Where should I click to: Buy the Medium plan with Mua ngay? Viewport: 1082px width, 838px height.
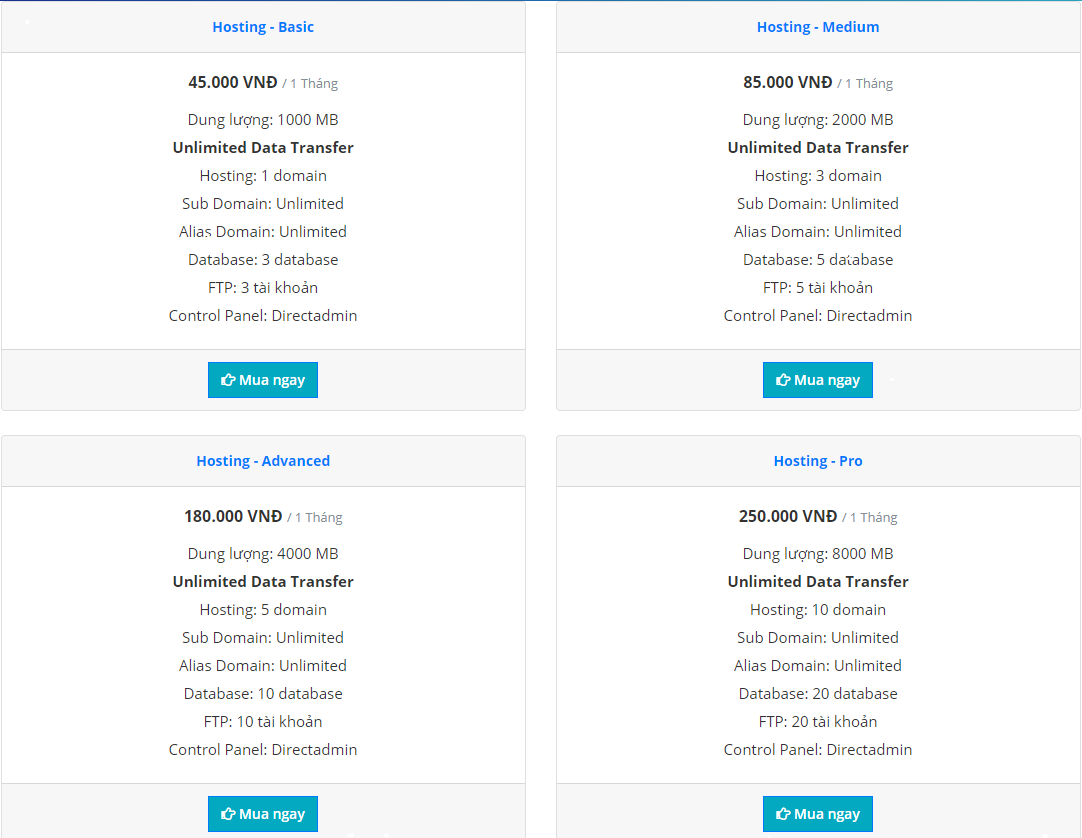818,380
